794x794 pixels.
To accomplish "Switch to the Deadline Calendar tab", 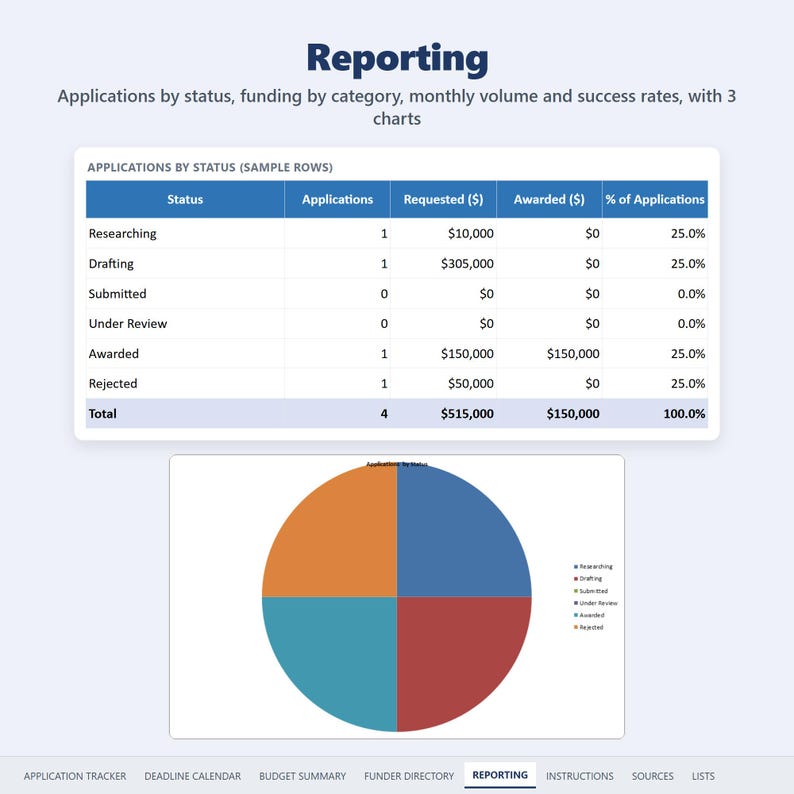I will point(192,776).
